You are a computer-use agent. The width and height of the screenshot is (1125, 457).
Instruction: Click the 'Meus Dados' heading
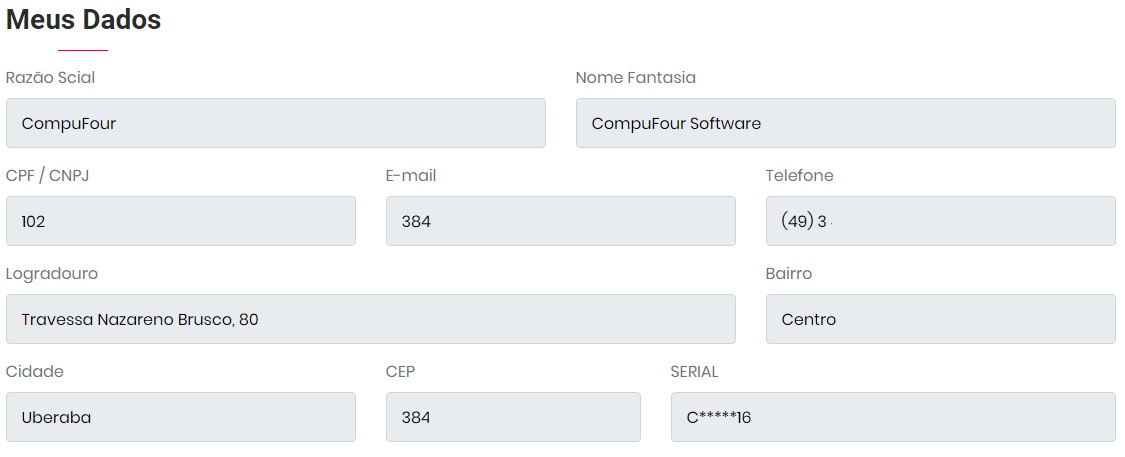(x=83, y=20)
